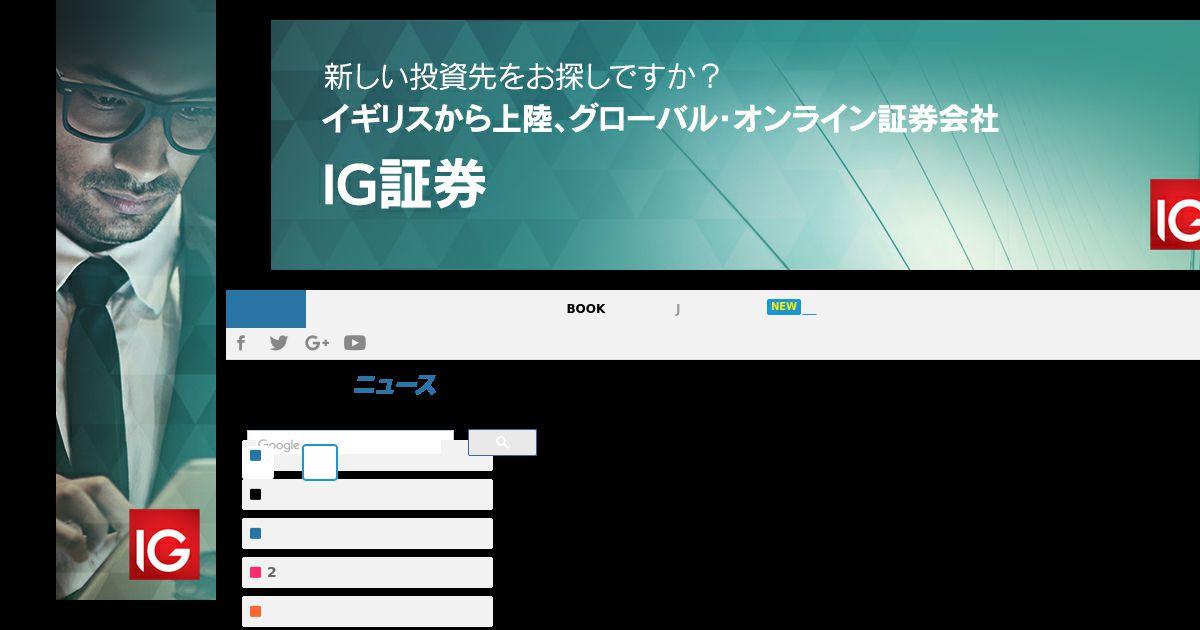The width and height of the screenshot is (1200, 630).
Task: Open the Google+ social icon
Action: coord(317,343)
